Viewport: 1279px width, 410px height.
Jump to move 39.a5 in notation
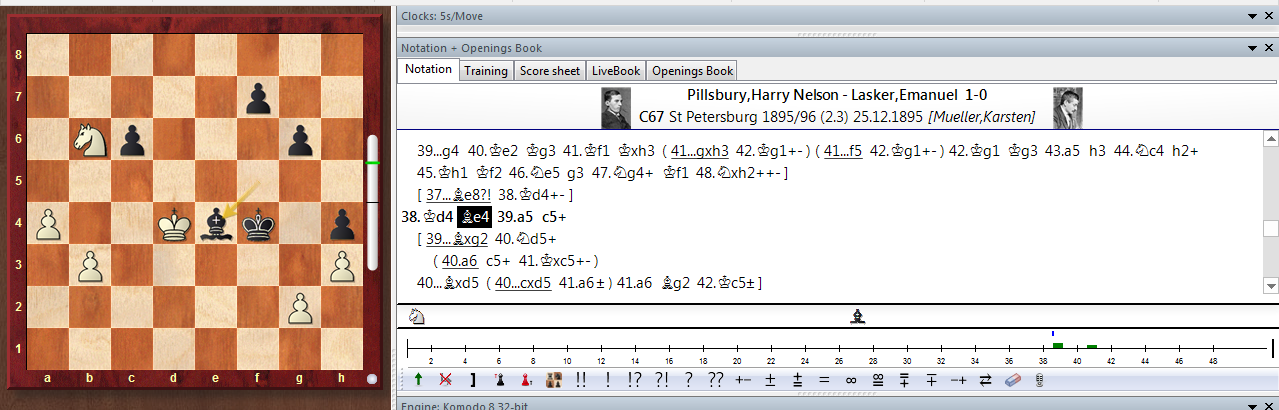[x=515, y=216]
